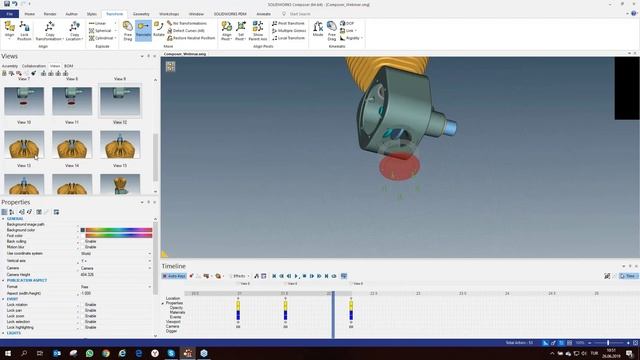
Task: Toggle Motion blur Enable checkbox
Action: click(x=82, y=247)
